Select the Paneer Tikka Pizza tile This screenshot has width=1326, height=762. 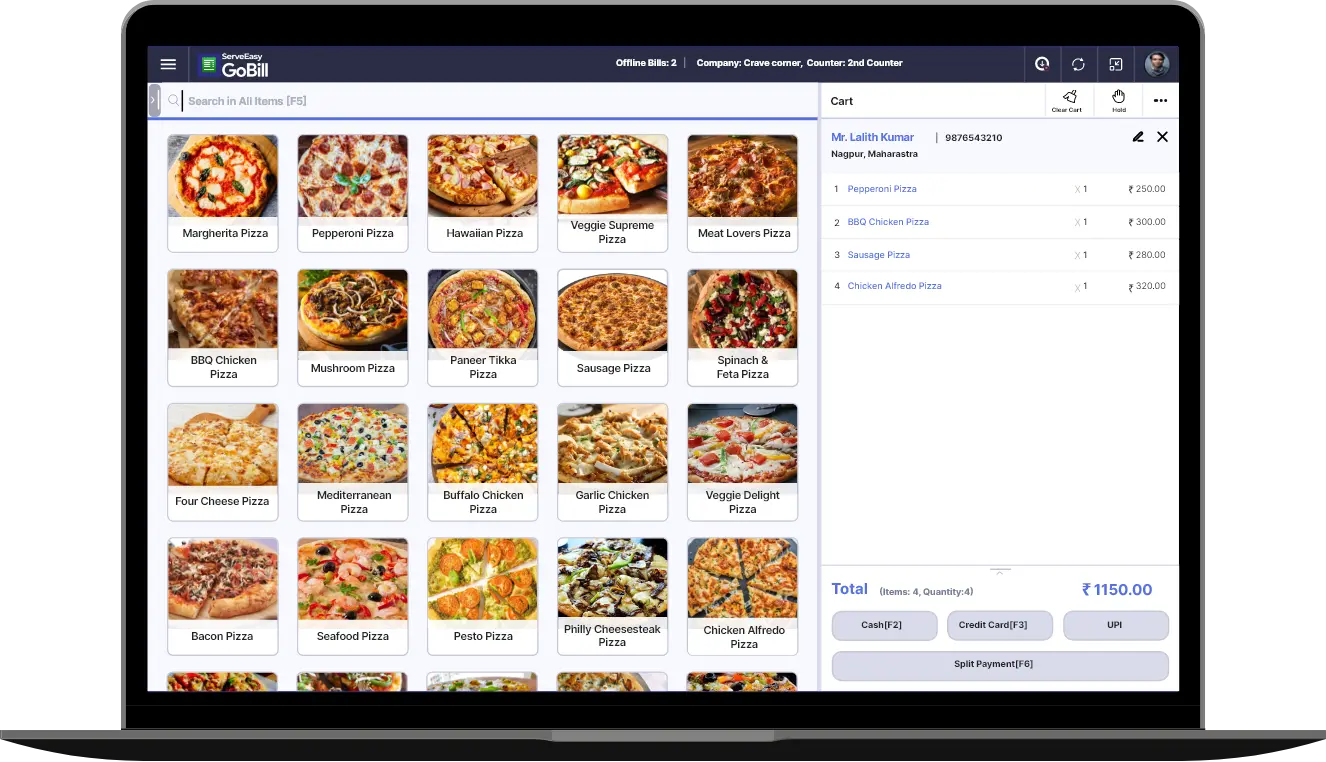tap(483, 327)
